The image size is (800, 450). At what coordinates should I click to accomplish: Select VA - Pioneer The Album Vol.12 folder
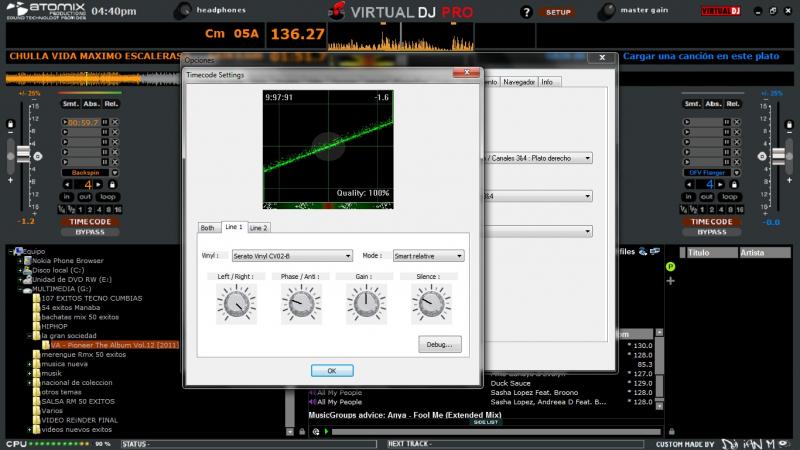tap(114, 345)
